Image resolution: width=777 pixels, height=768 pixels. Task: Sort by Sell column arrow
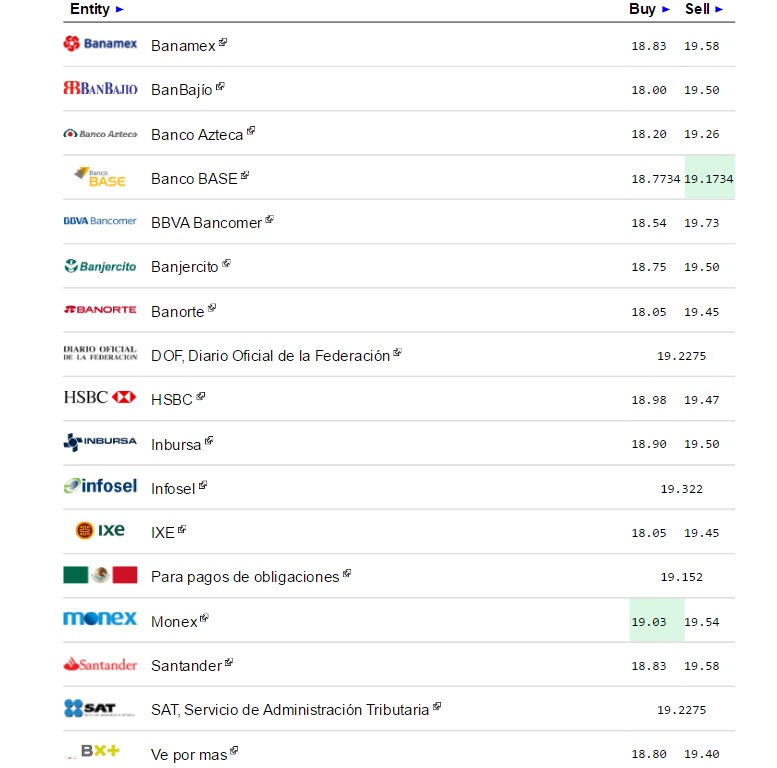719,9
